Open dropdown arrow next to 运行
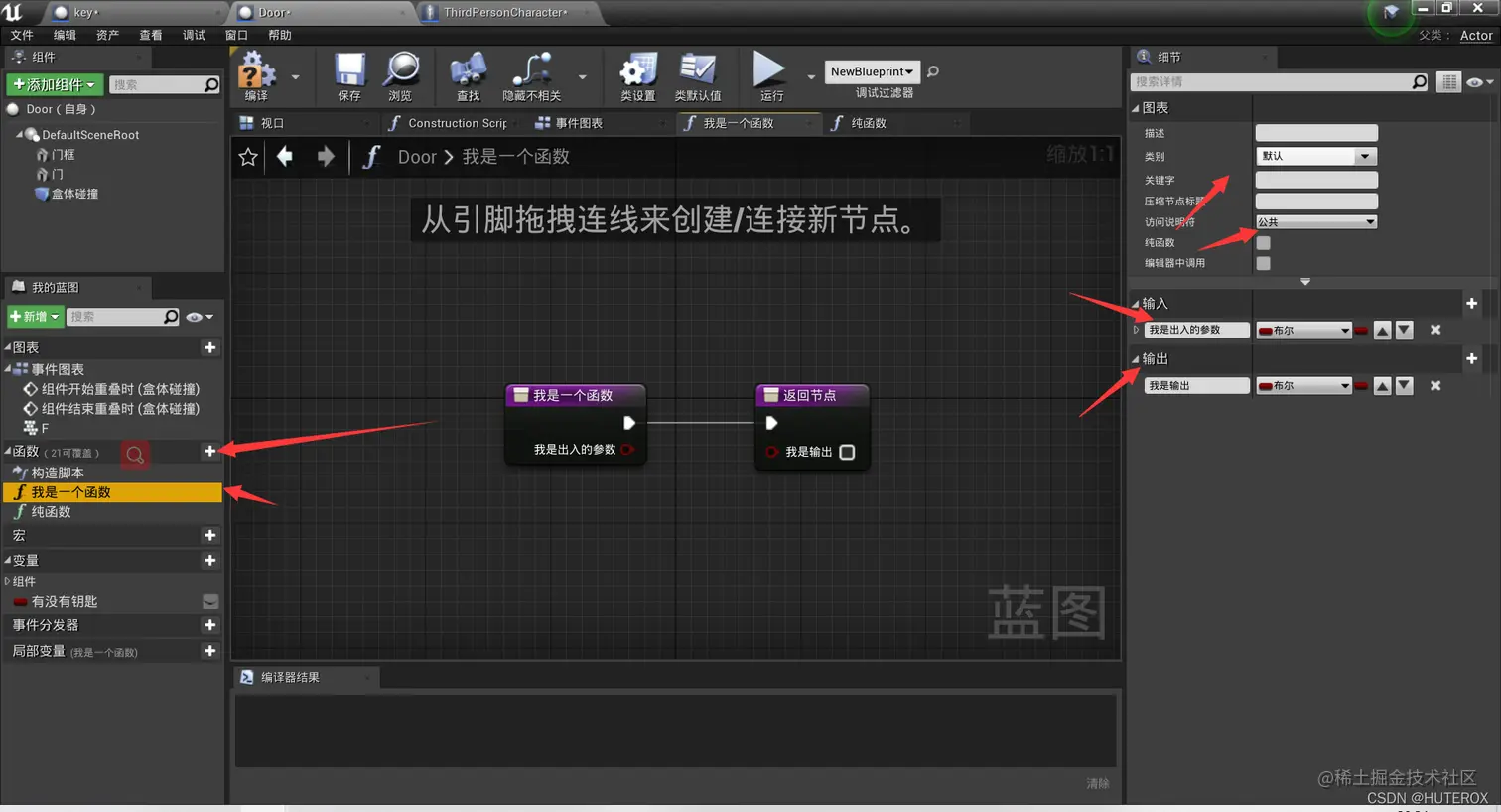1501x812 pixels. (x=811, y=76)
